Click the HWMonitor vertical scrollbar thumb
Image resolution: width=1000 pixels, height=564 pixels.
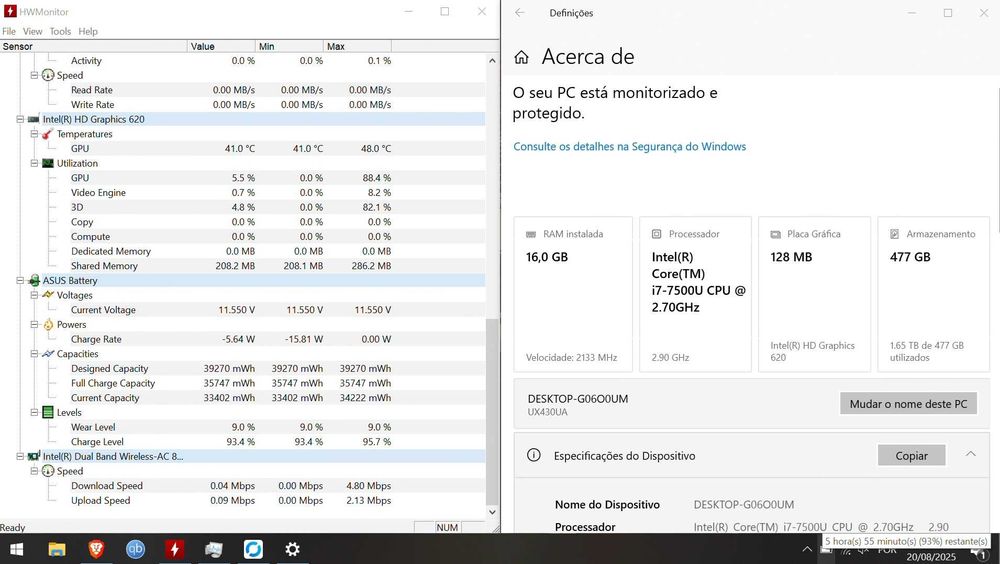pos(492,411)
